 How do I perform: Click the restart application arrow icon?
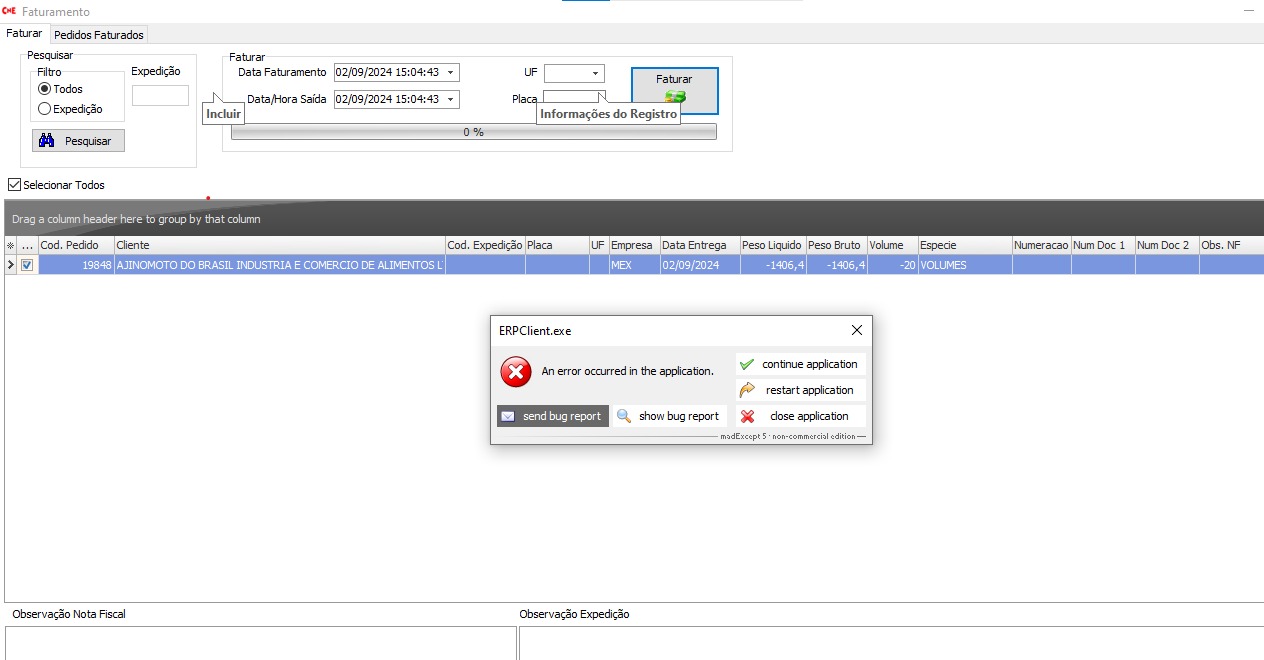747,390
